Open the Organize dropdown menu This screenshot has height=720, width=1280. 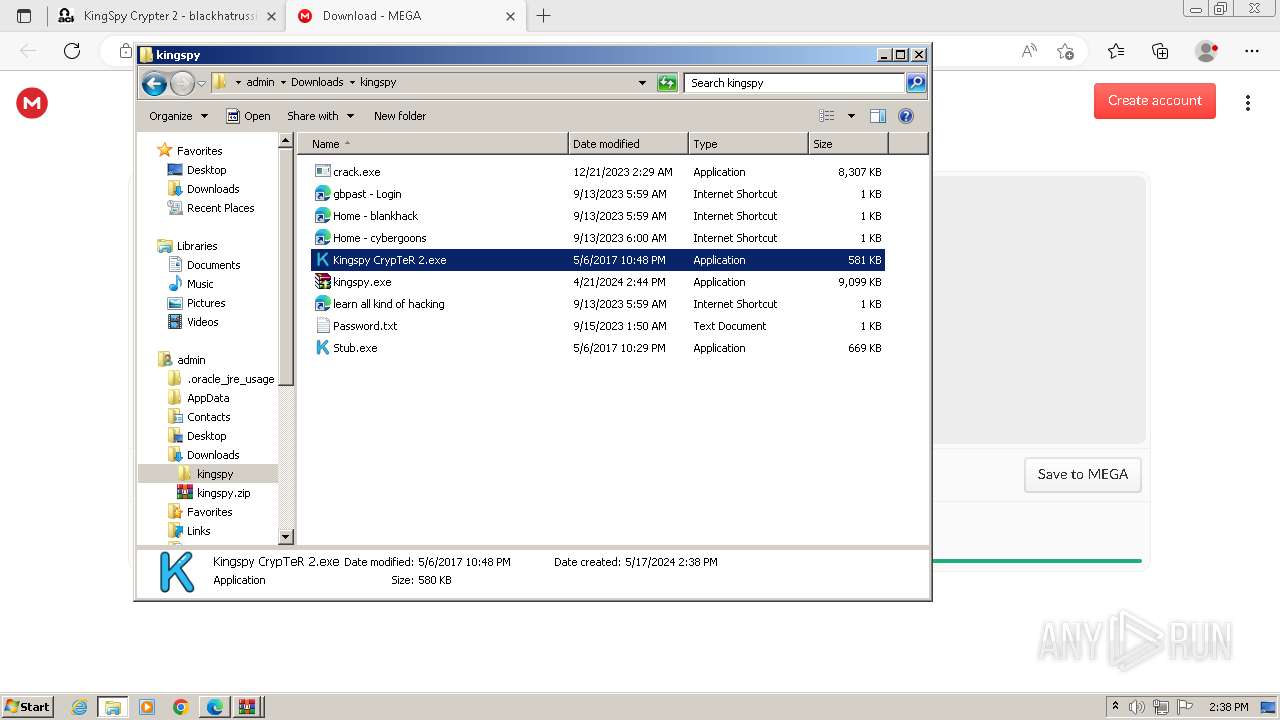178,116
